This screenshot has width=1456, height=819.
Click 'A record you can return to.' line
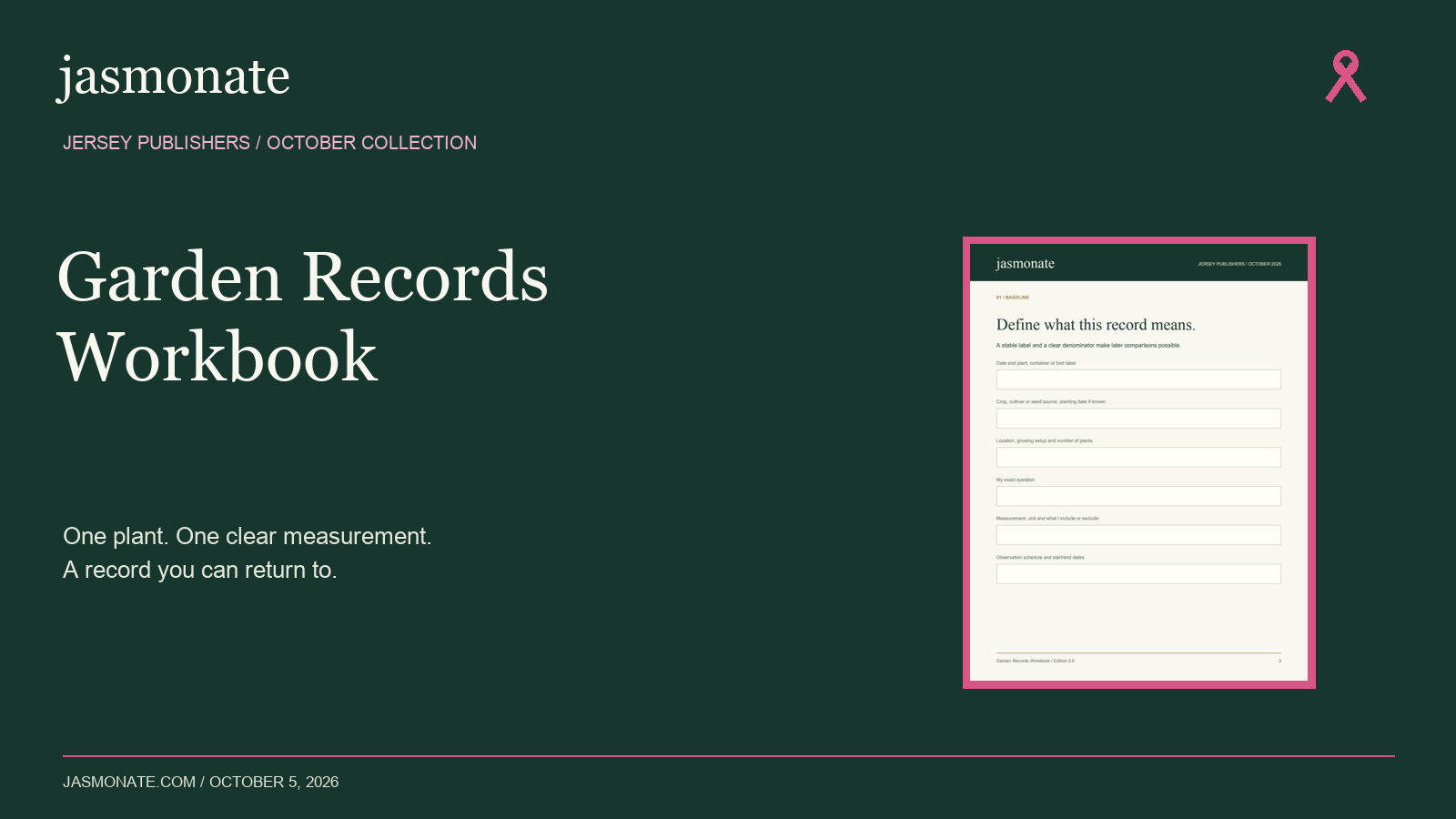(200, 570)
